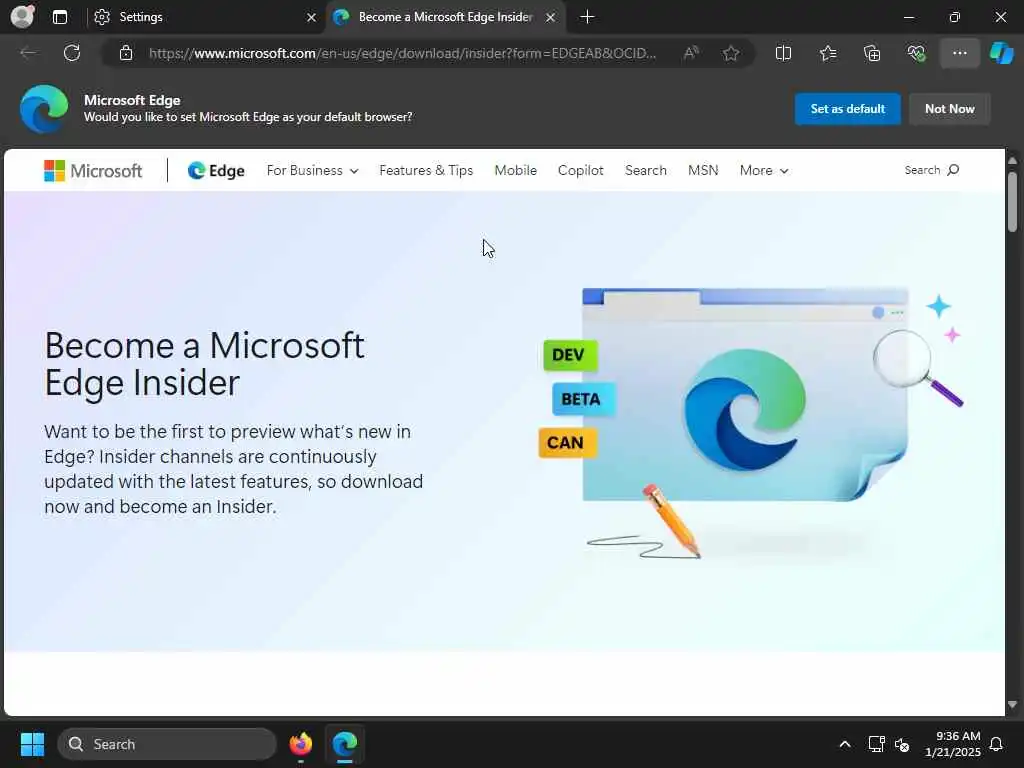
Task: Open Read aloud icon in address bar
Action: pyautogui.click(x=691, y=53)
